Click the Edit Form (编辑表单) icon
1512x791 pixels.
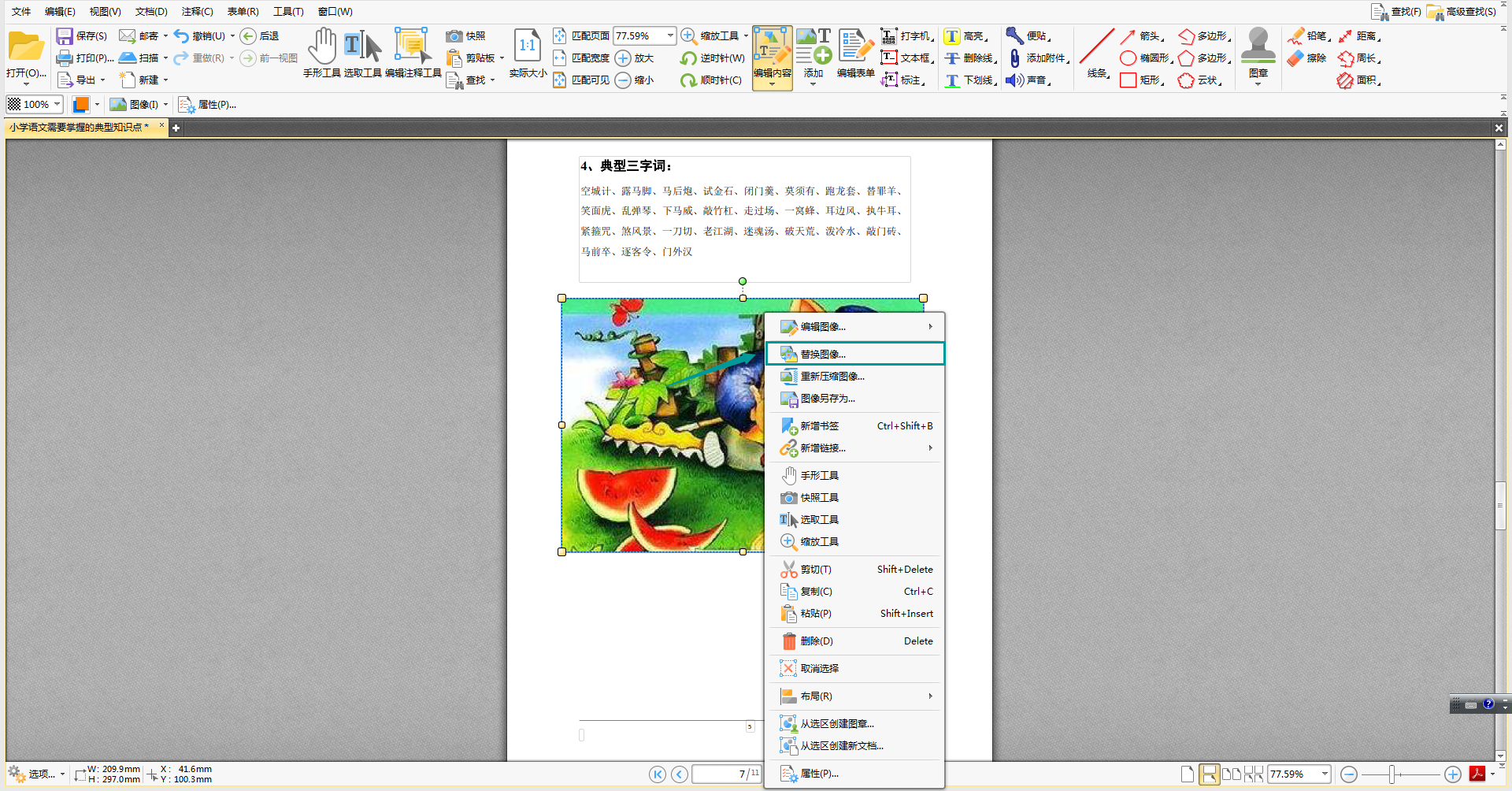coord(855,54)
